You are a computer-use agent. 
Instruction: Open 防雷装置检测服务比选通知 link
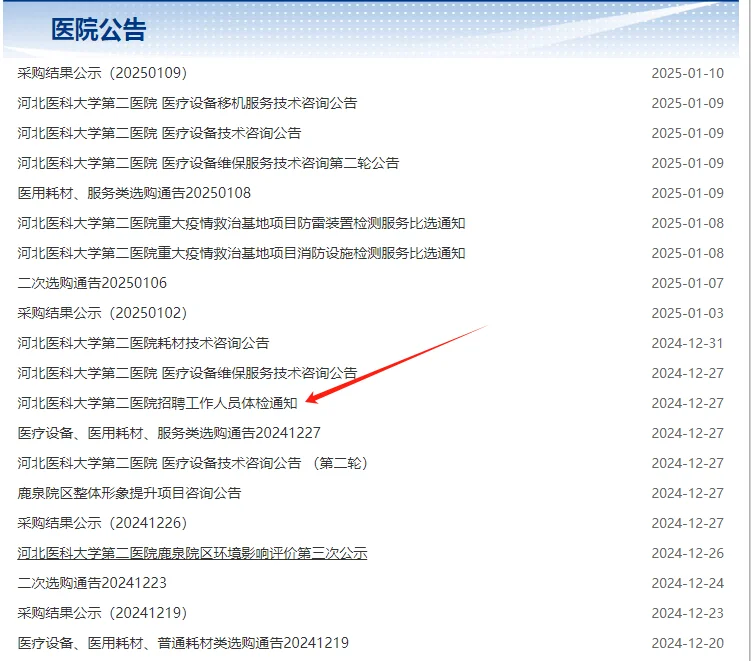click(241, 223)
